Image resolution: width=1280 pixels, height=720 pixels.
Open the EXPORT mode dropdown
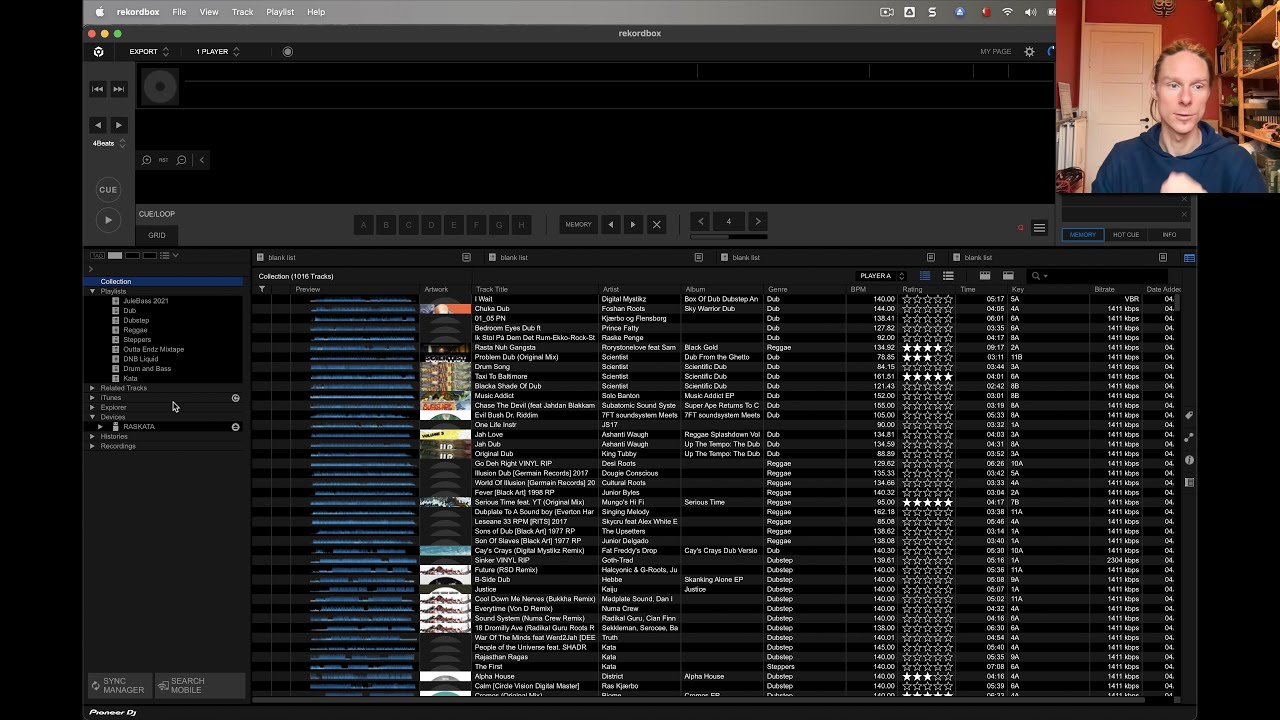click(149, 52)
